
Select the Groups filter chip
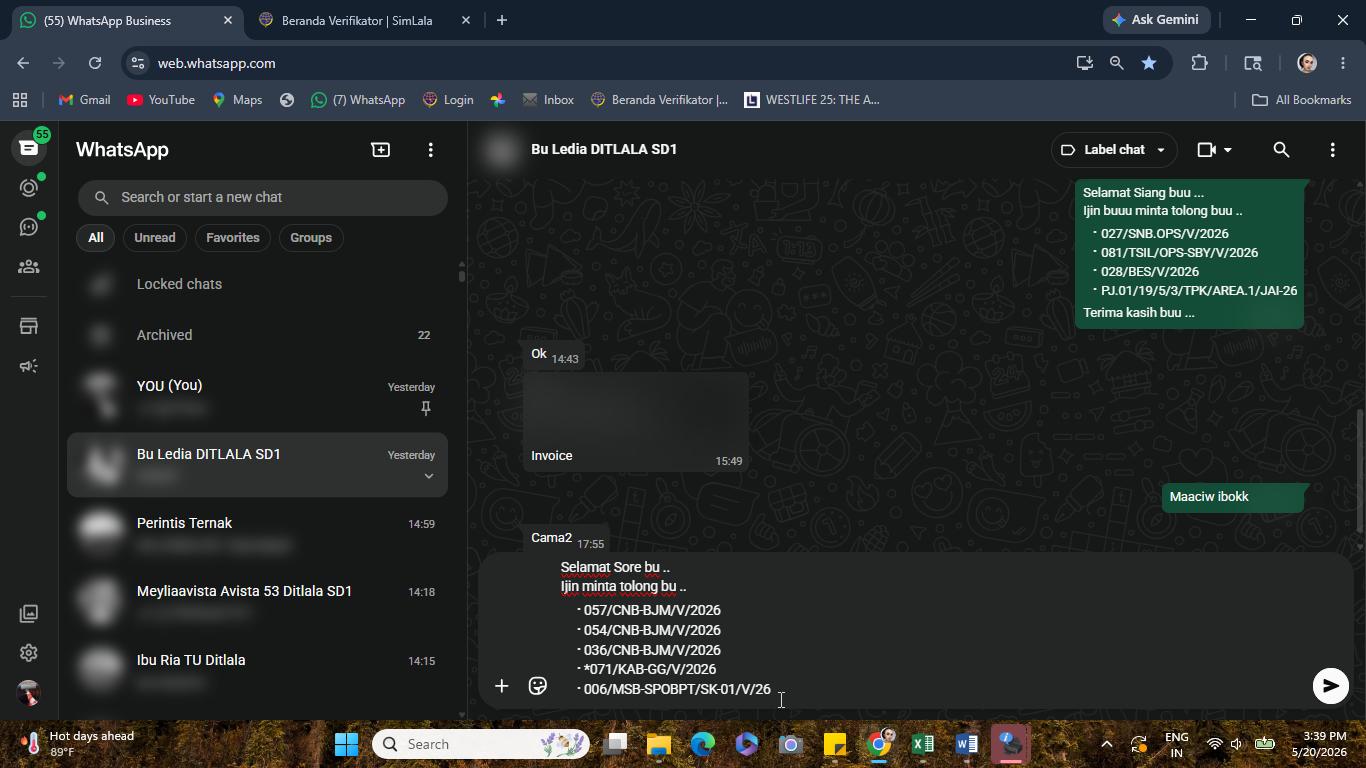tap(311, 238)
